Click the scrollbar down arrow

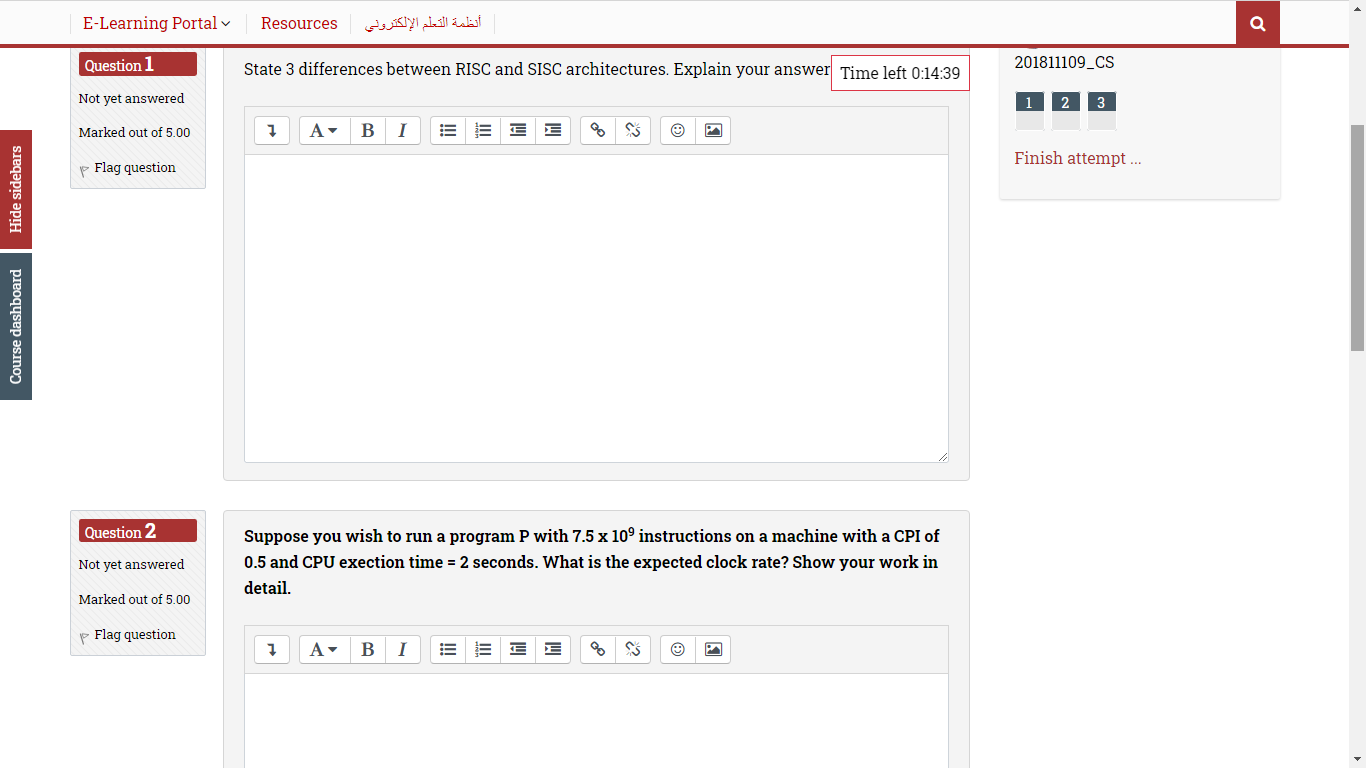click(x=1357, y=759)
